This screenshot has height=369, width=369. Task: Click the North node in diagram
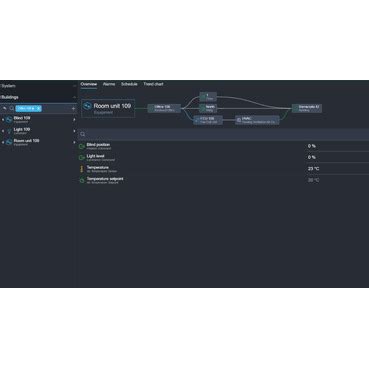point(208,108)
